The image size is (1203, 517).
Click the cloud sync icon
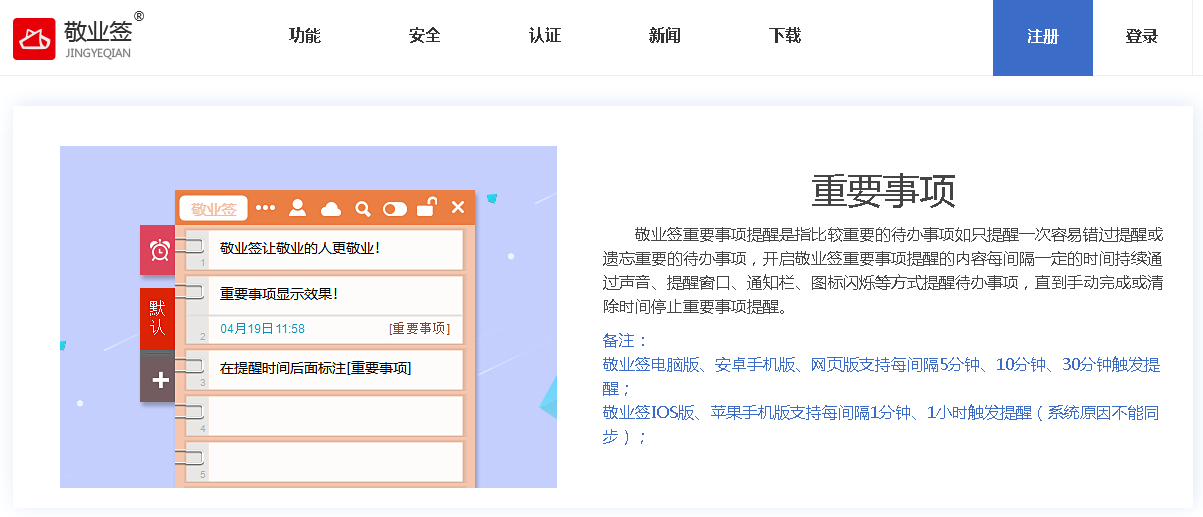330,208
